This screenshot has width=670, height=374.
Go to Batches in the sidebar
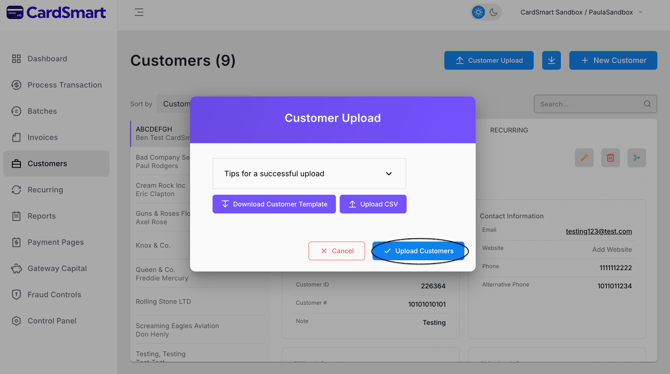coord(56,111)
